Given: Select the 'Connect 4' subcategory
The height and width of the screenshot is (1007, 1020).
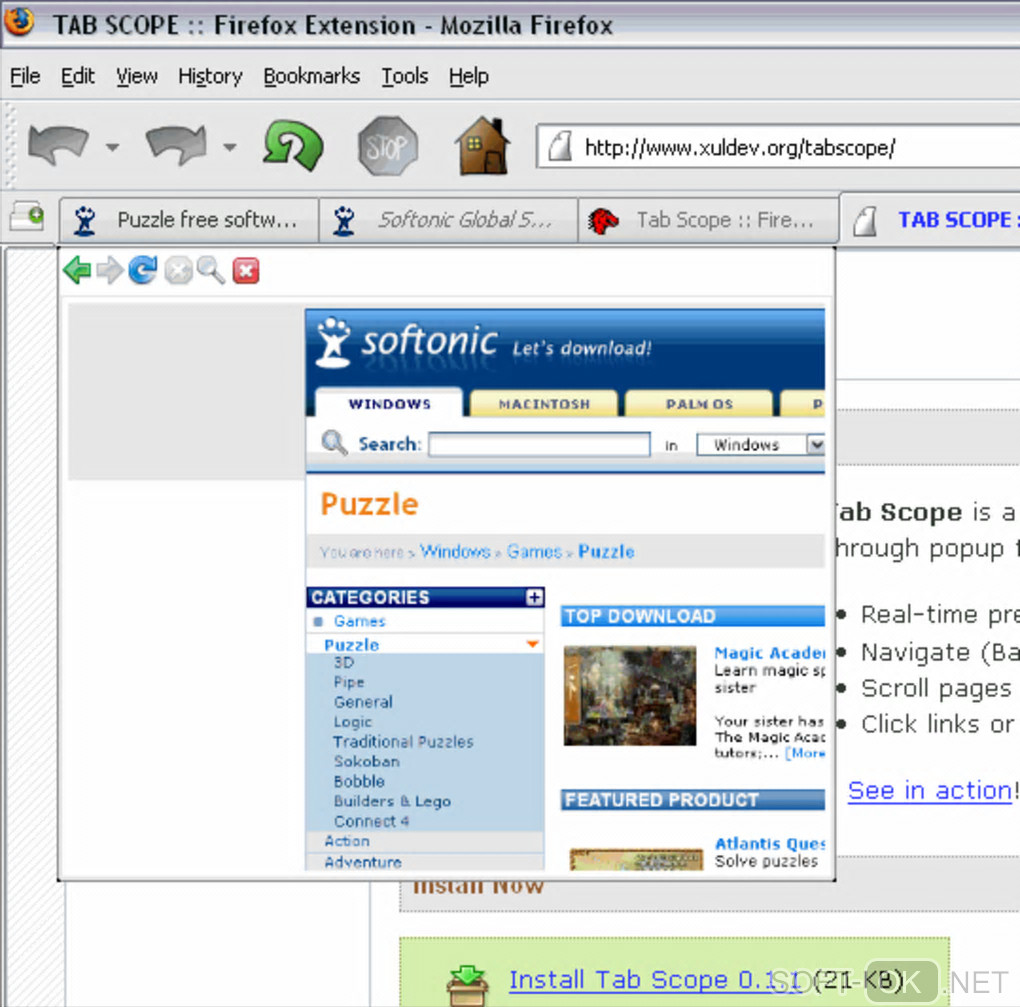Looking at the screenshot, I should 371,822.
